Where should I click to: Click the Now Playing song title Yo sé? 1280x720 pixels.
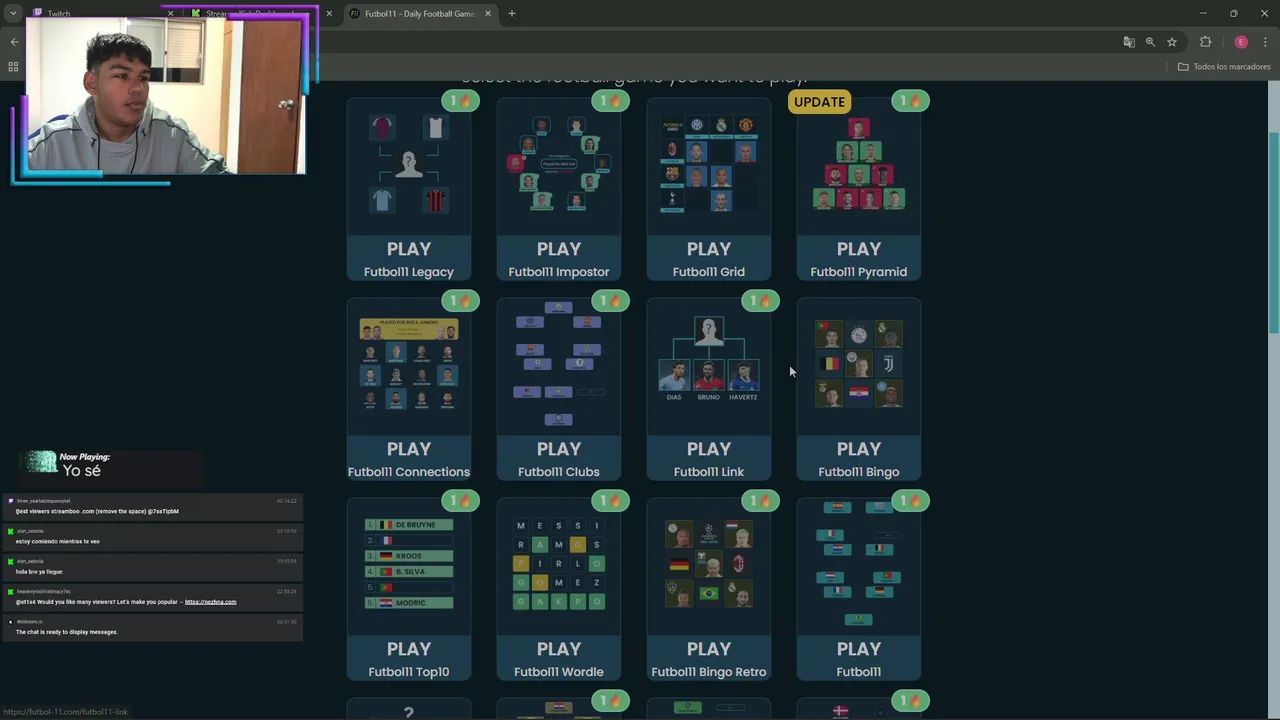(82, 471)
